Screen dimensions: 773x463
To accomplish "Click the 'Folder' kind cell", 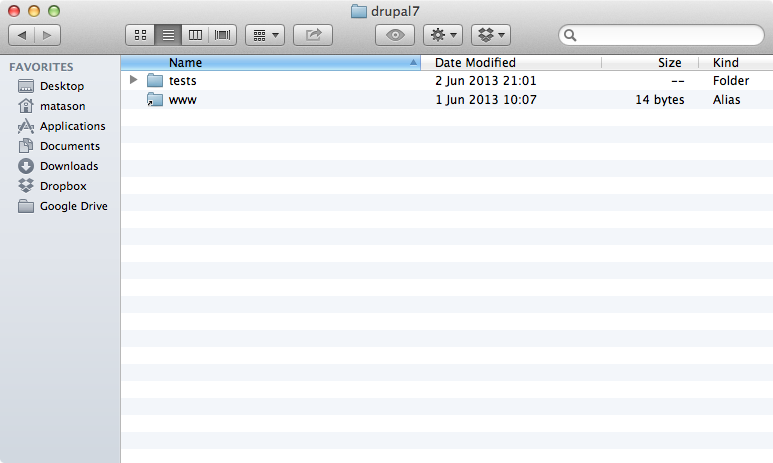I will point(731,80).
